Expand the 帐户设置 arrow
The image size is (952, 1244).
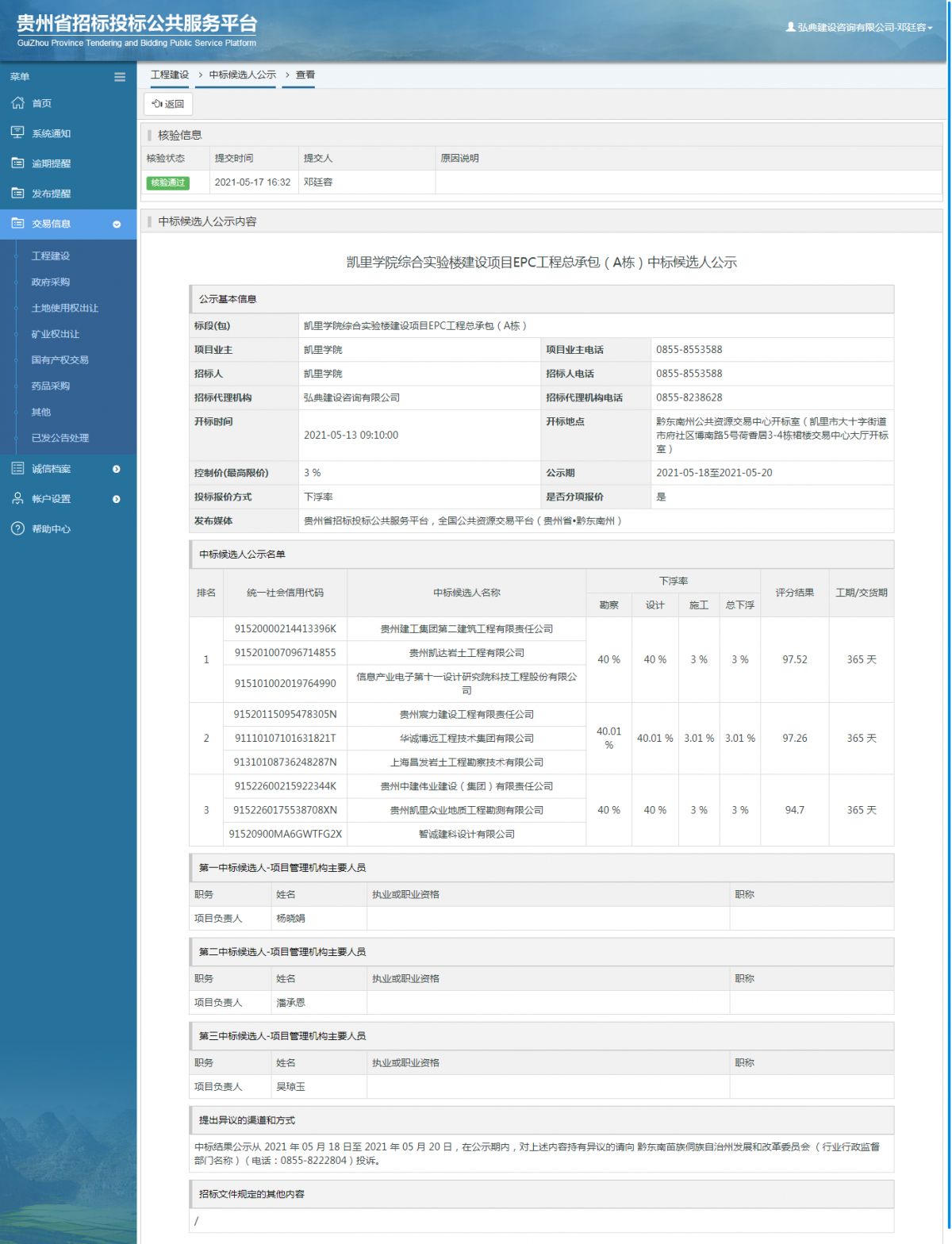coord(117,500)
